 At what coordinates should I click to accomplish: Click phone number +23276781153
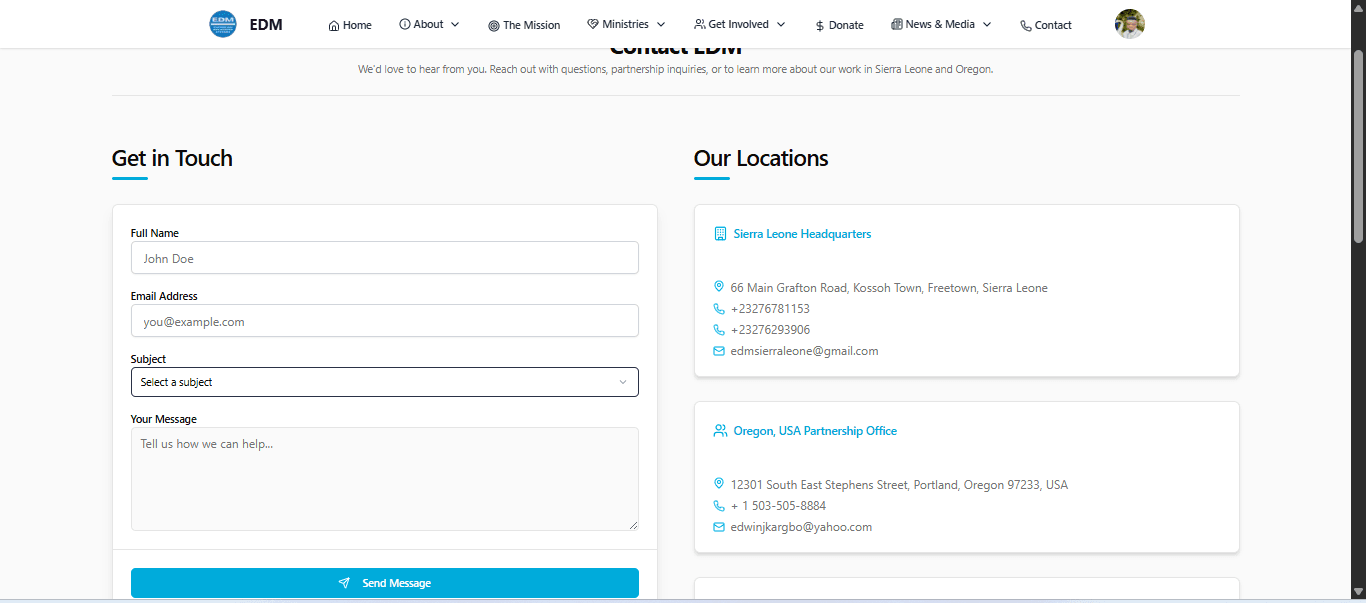pyautogui.click(x=770, y=309)
